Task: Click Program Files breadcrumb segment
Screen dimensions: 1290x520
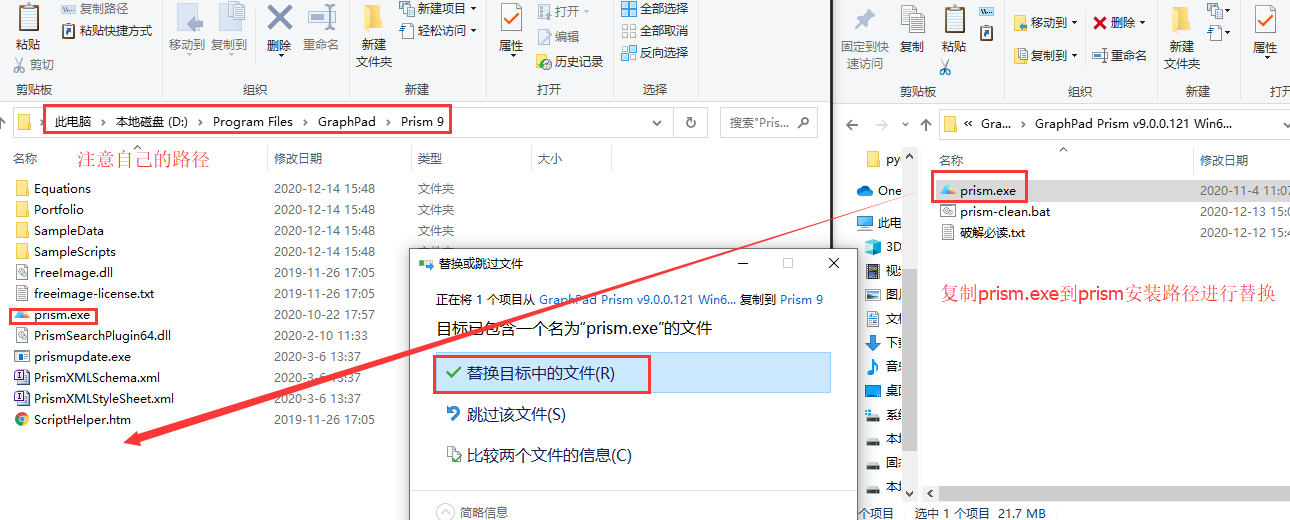Action: (252, 122)
